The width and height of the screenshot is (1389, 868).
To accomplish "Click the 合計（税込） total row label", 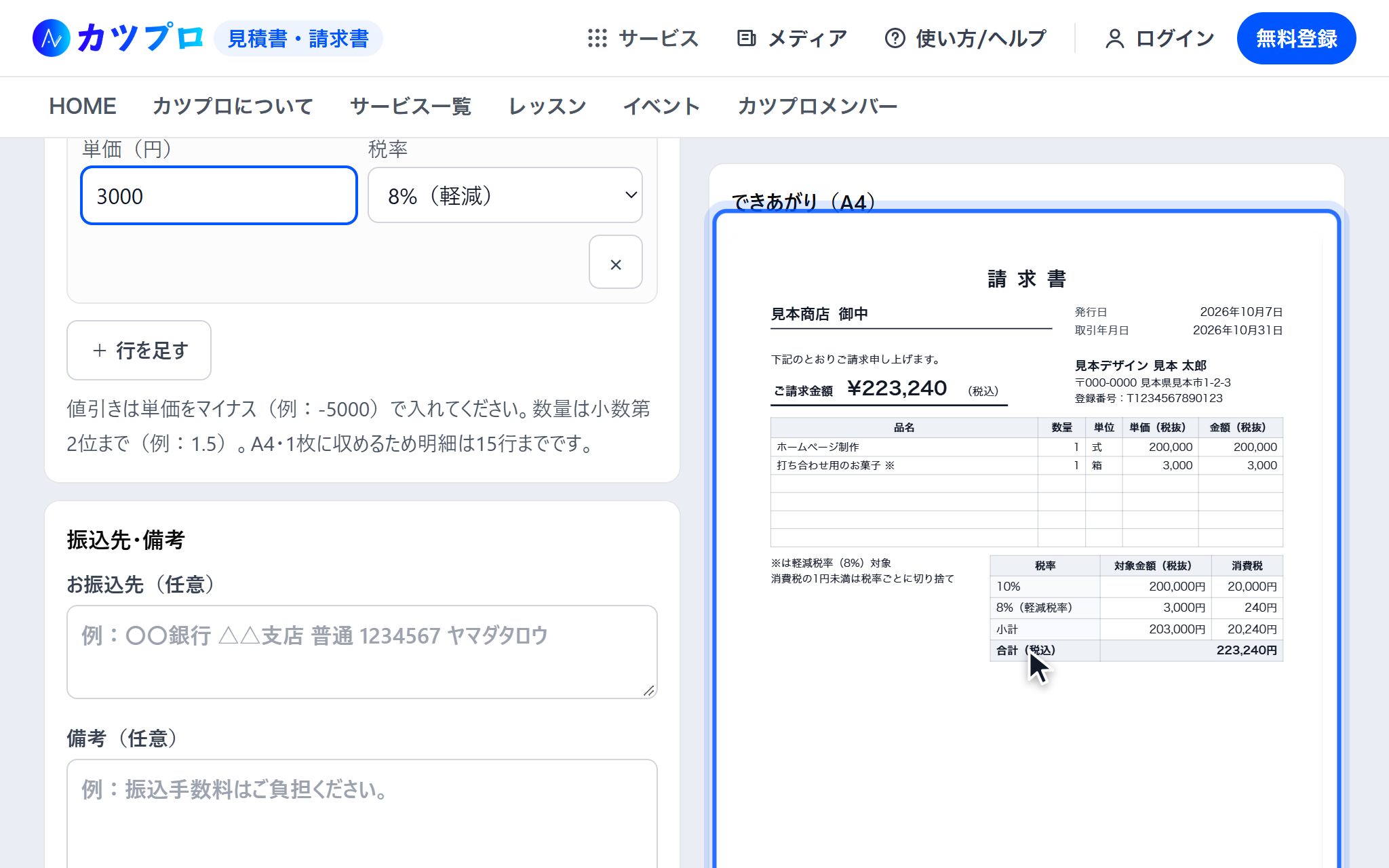I will point(1025,650).
